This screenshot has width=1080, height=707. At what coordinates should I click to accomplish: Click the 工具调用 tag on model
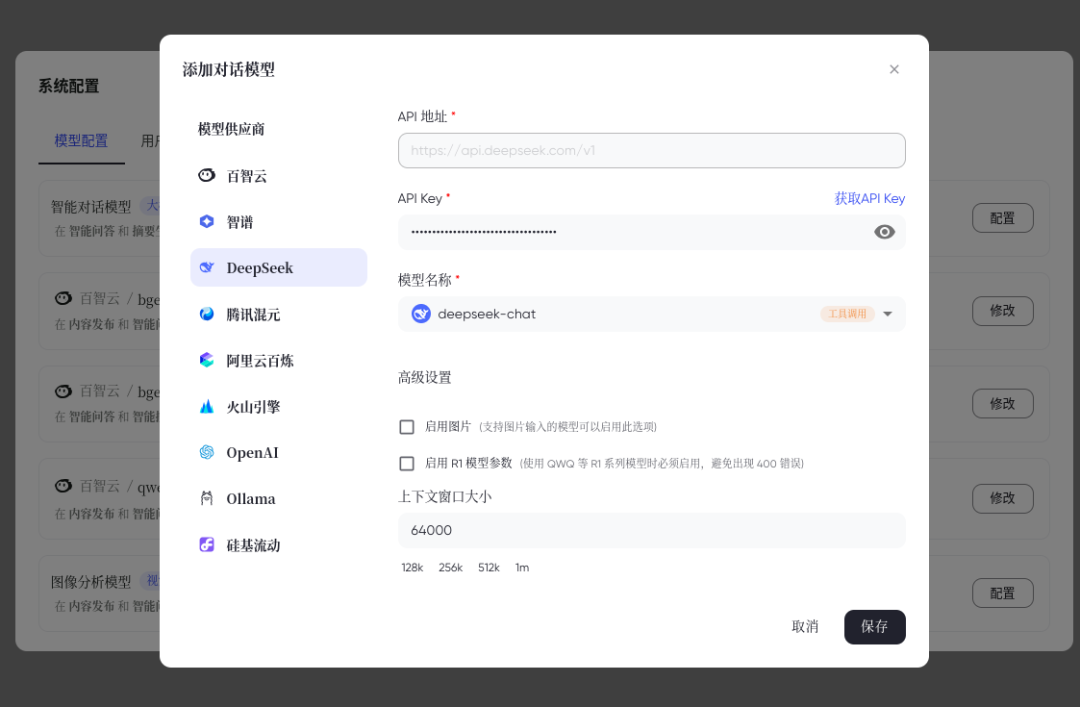[847, 314]
